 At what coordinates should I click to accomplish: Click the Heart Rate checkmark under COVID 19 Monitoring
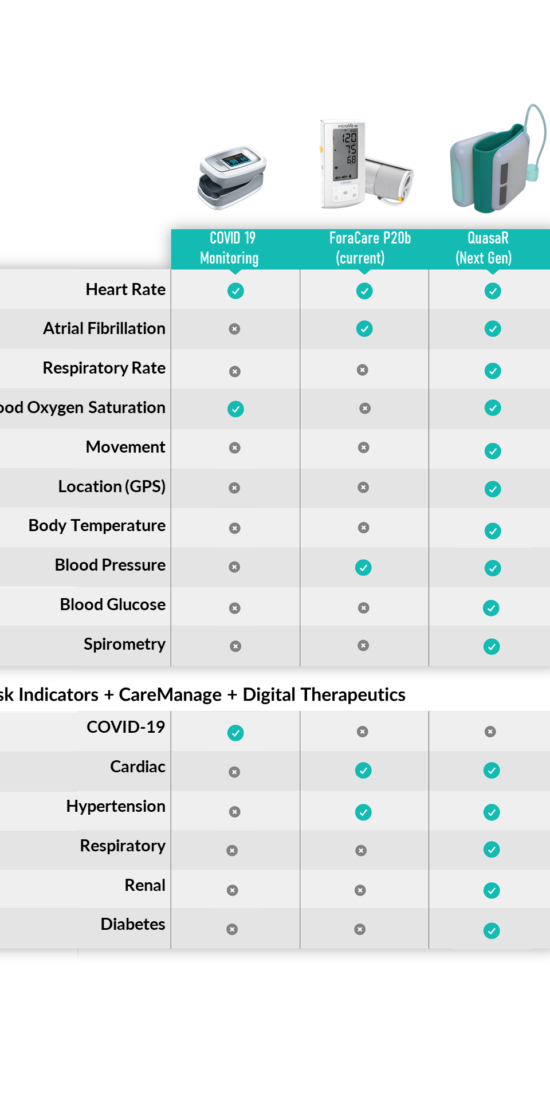236,290
